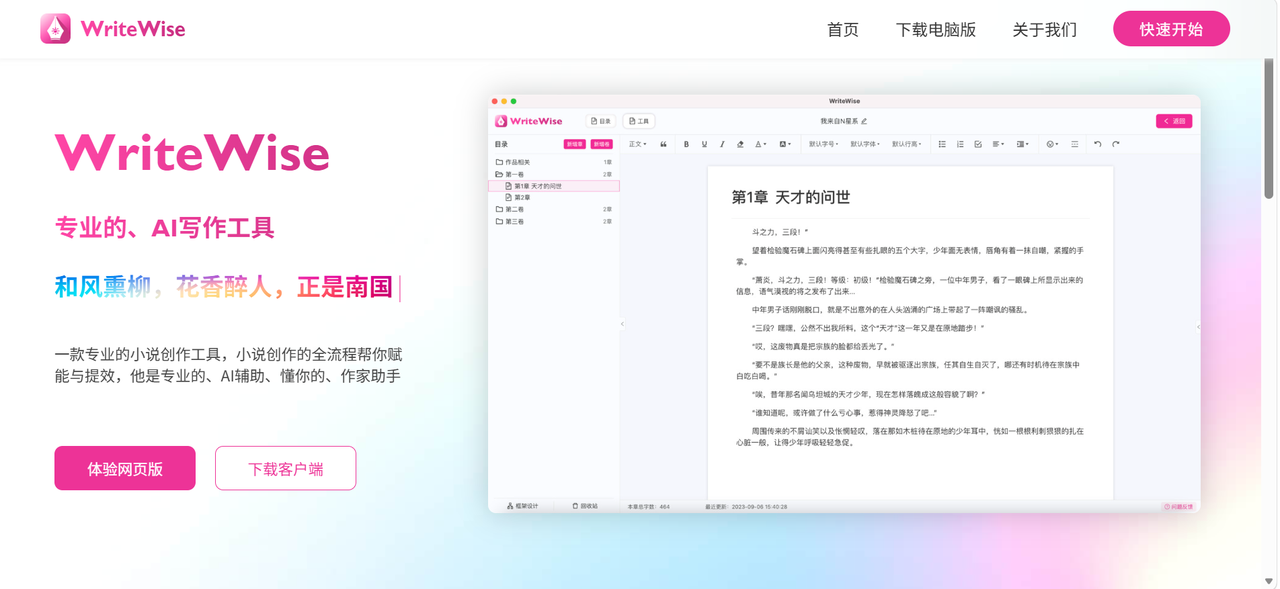Click the WriteWise logo inside the app window
This screenshot has height=589, width=1280.
(529, 121)
